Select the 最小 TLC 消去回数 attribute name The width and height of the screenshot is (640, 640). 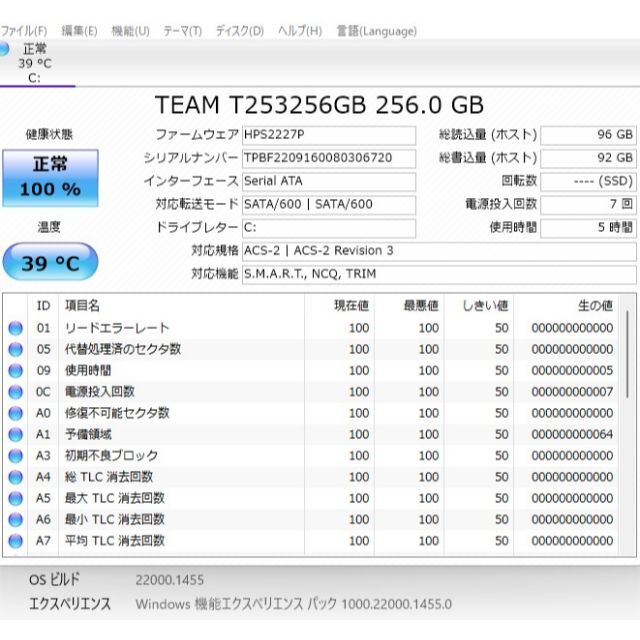point(115,519)
